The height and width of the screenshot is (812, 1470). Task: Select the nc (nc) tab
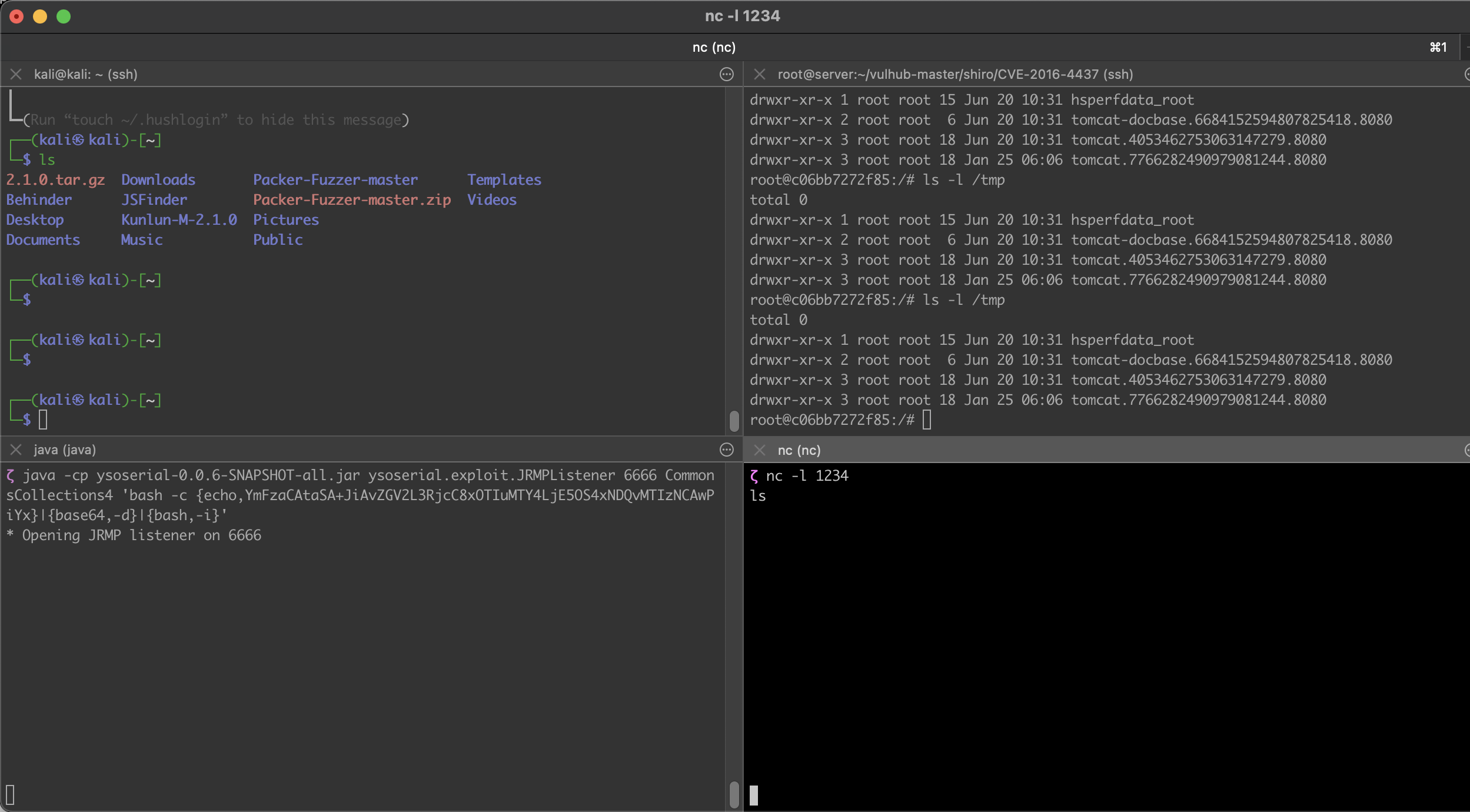click(714, 47)
